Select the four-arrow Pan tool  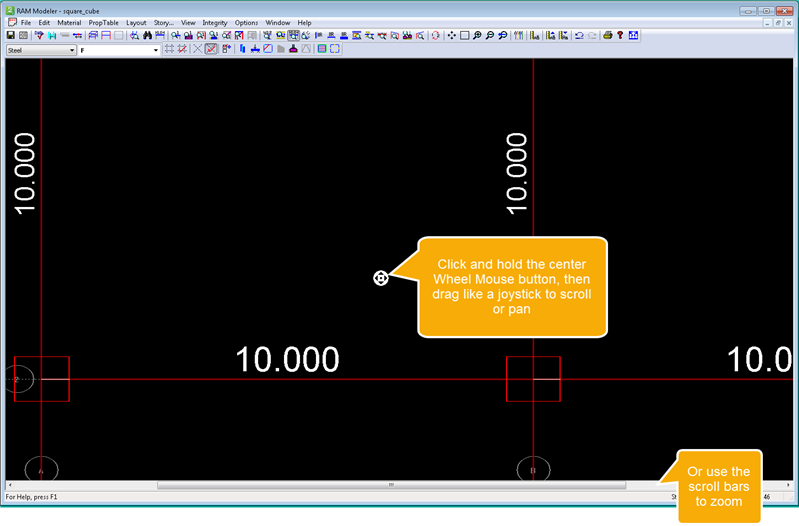pyautogui.click(x=451, y=35)
